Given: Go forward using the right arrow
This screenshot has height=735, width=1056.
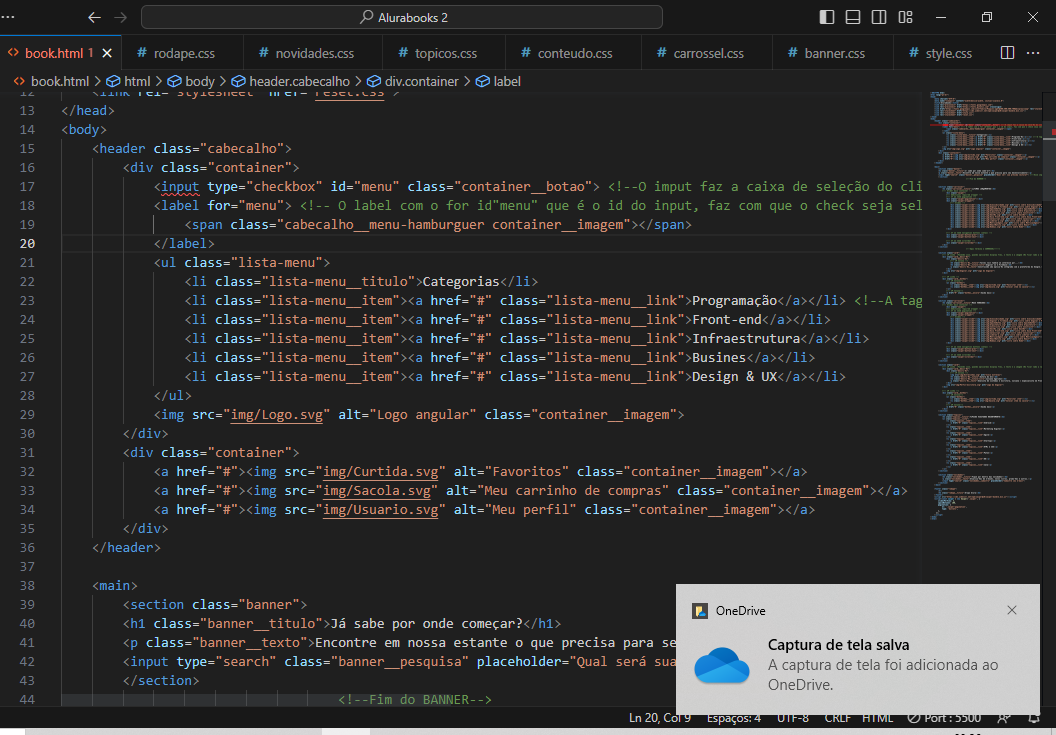Looking at the screenshot, I should point(121,18).
